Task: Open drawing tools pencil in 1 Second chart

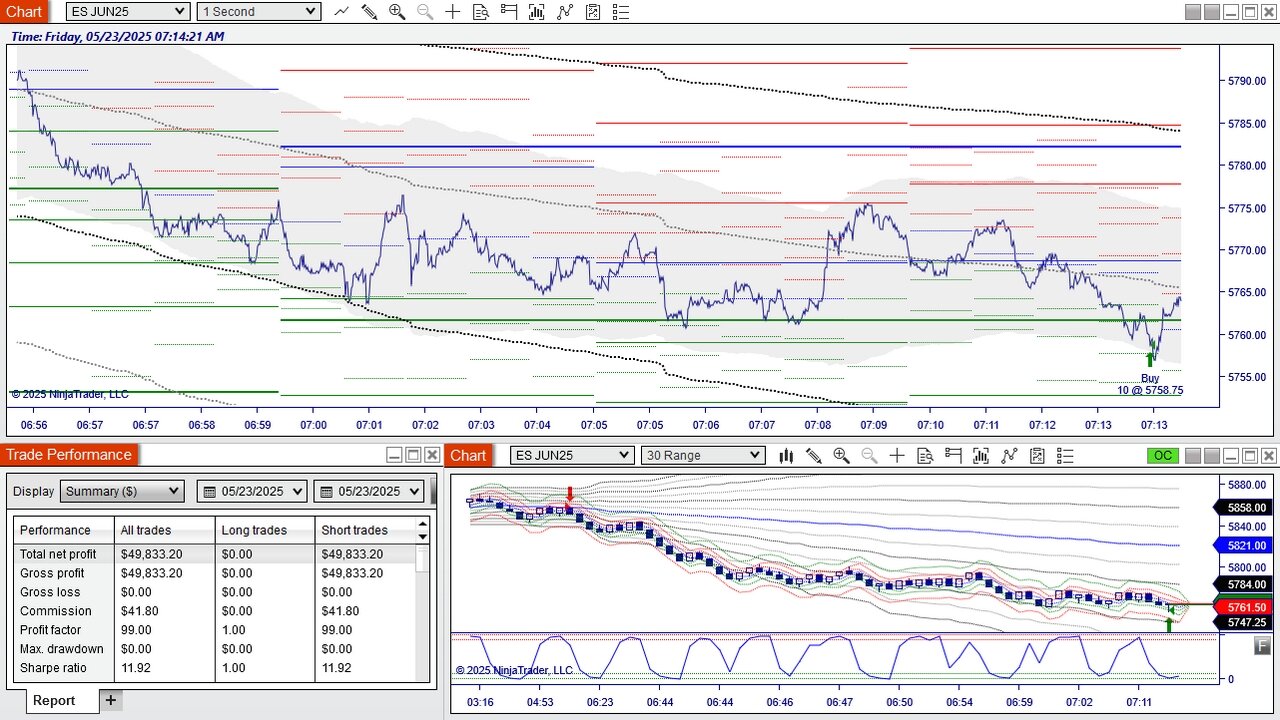Action: coord(369,12)
